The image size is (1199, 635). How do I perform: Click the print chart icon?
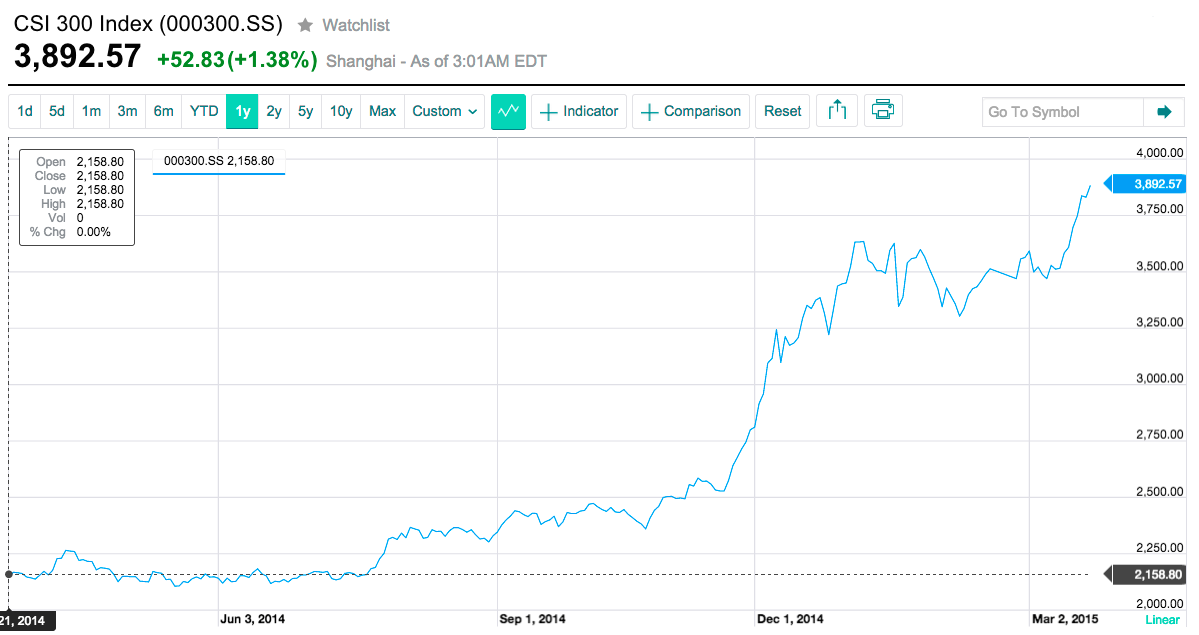(882, 111)
